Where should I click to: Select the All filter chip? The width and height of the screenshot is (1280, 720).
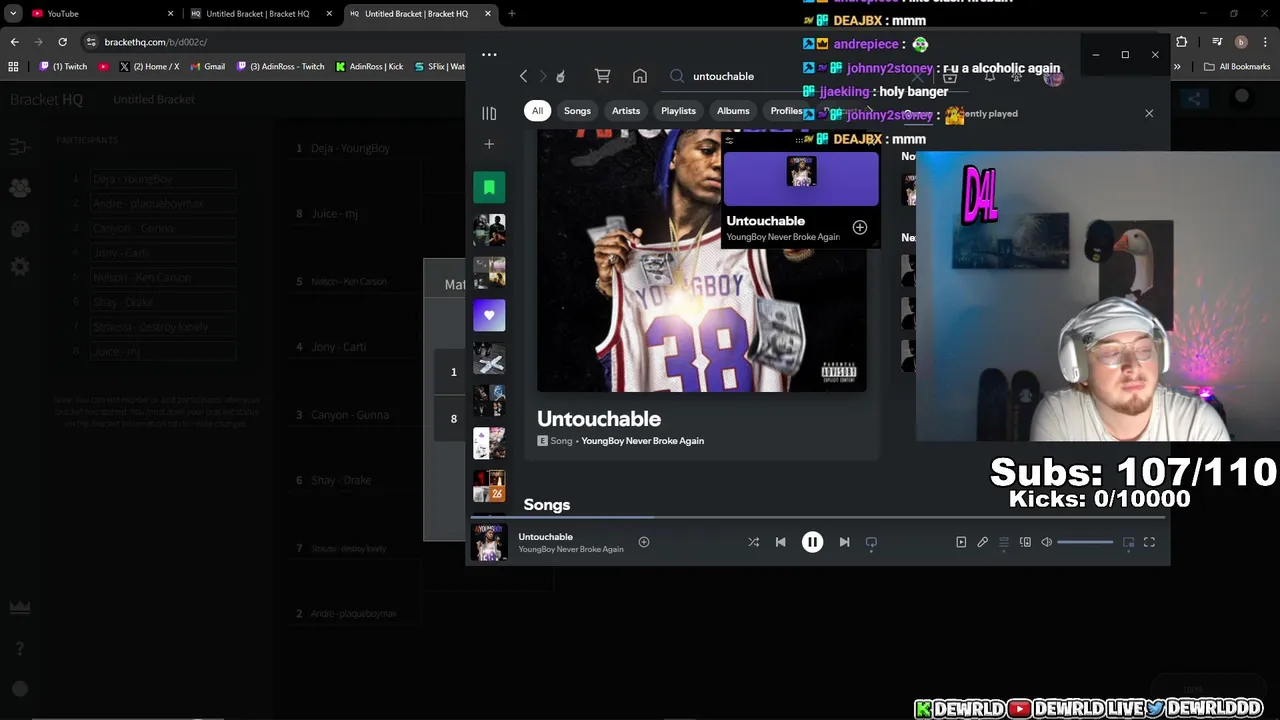[537, 111]
